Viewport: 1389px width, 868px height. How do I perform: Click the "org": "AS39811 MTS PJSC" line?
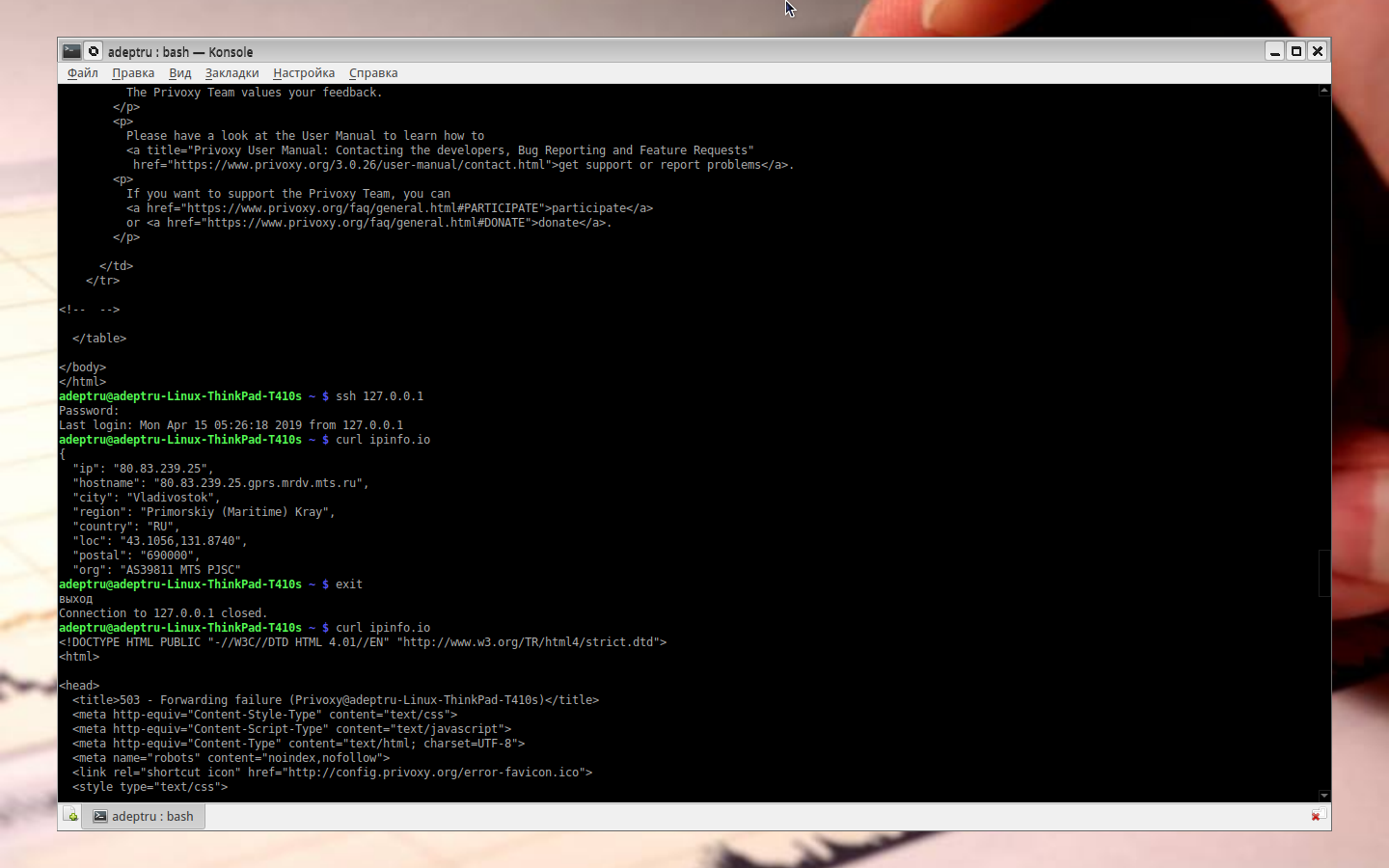click(x=157, y=570)
